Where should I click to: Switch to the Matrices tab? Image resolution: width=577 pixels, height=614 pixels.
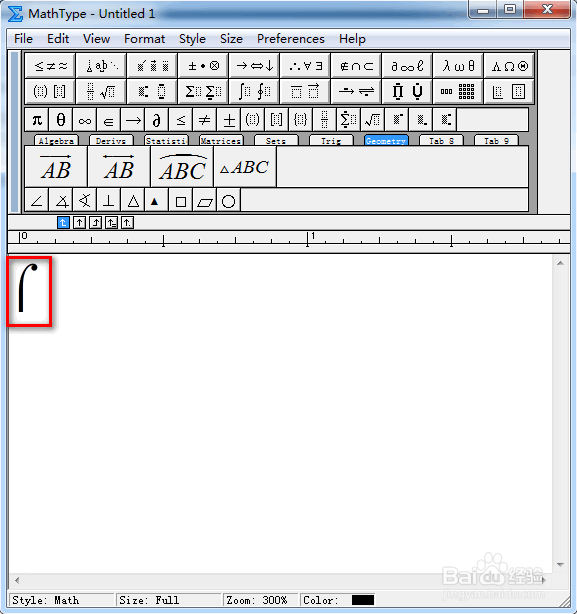click(x=221, y=141)
